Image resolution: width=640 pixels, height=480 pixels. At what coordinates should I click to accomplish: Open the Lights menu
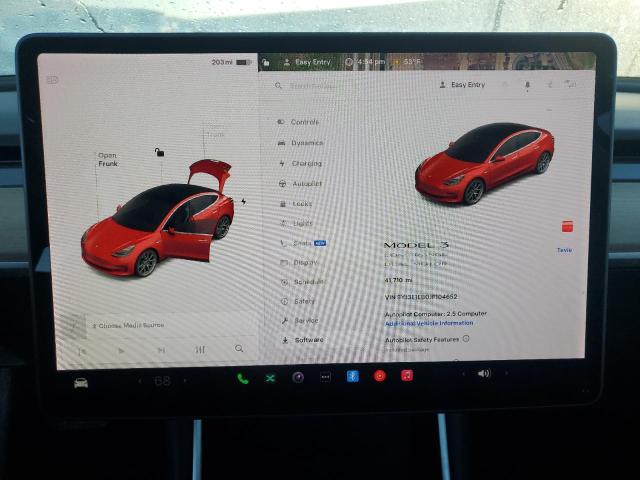click(297, 223)
